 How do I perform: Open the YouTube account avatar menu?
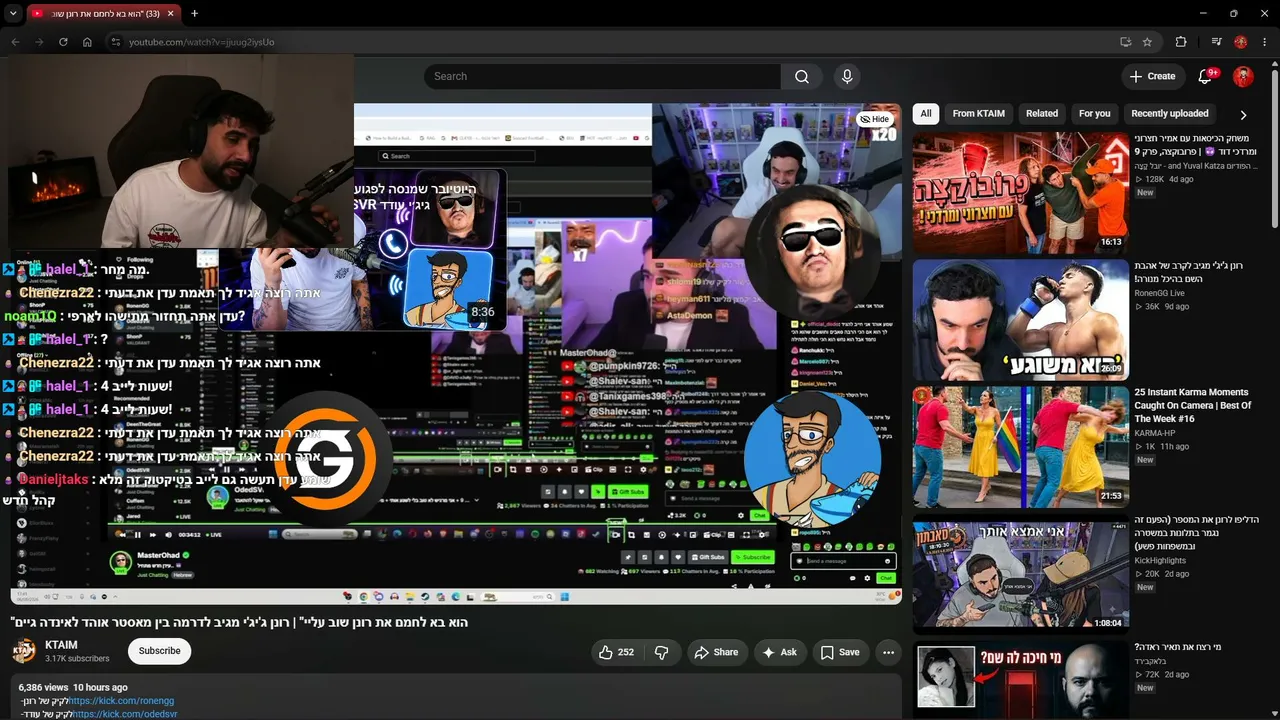point(1243,76)
